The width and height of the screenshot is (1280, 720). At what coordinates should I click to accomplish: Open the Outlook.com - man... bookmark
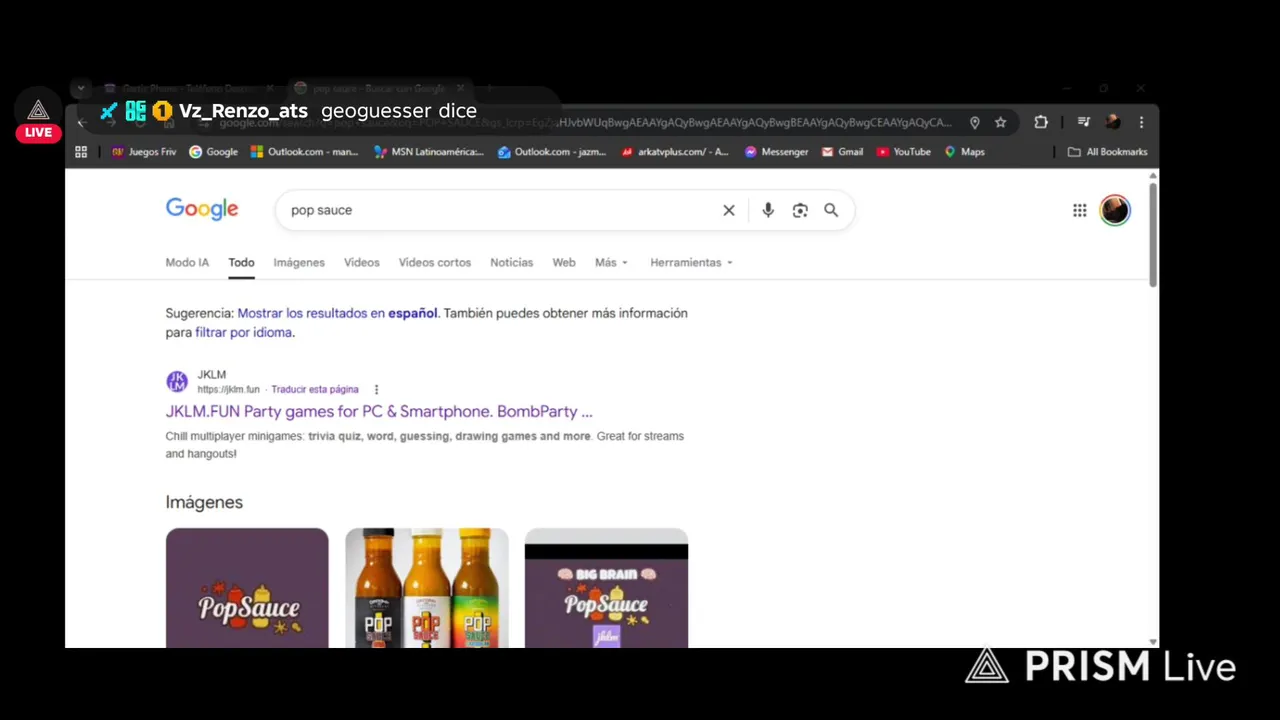click(304, 152)
